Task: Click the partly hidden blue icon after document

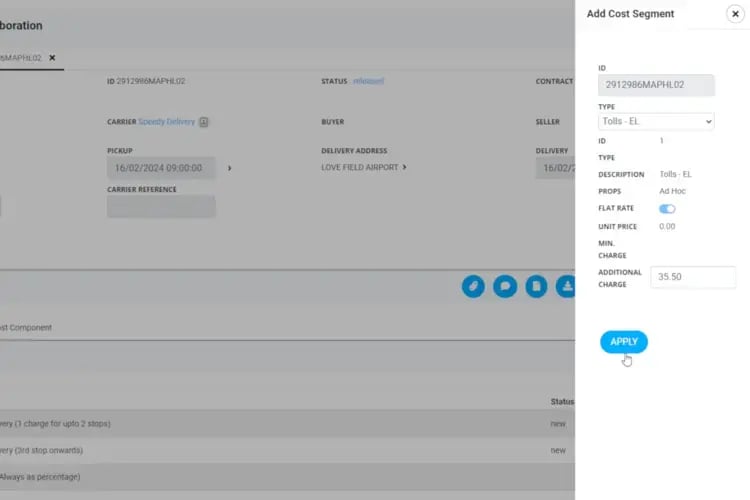Action: pos(565,286)
